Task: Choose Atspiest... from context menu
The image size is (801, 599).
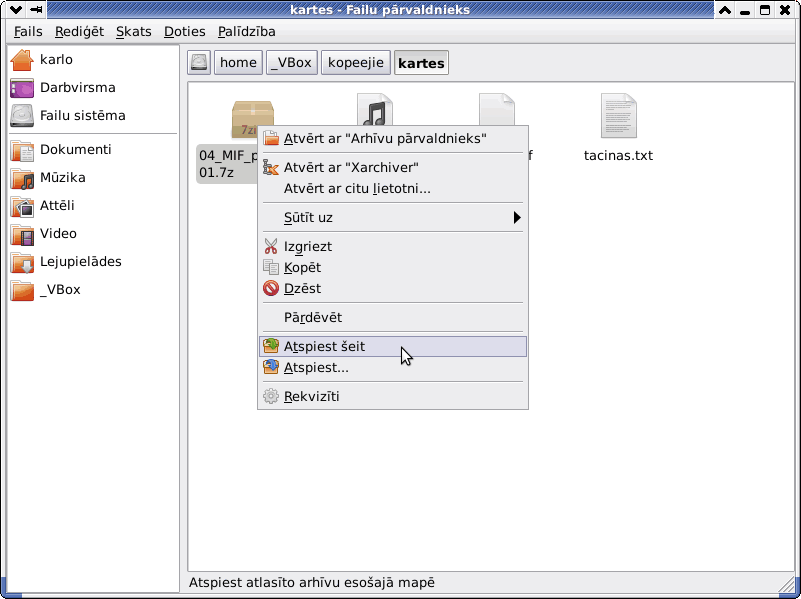Action: 393,368
